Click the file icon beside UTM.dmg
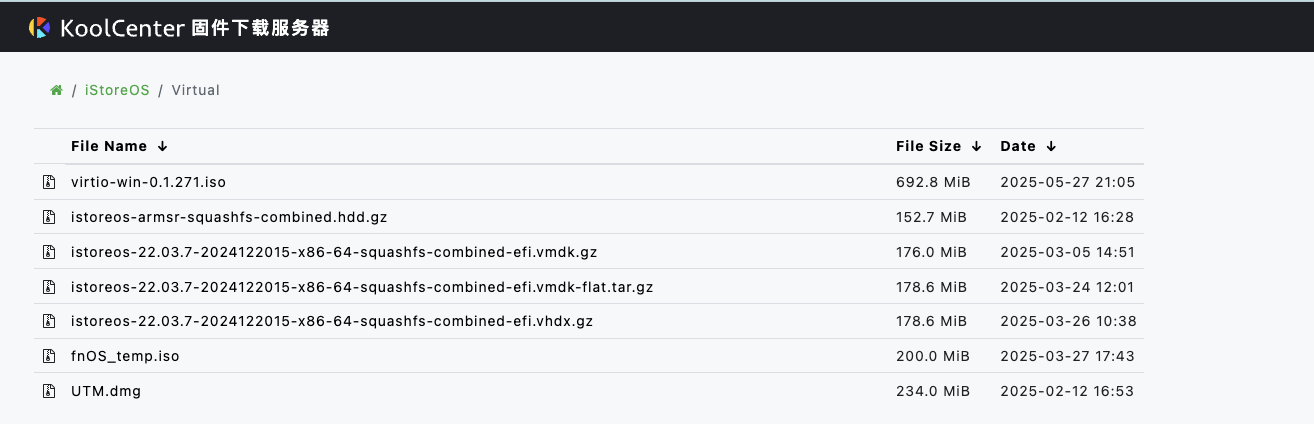The height and width of the screenshot is (424, 1314). point(47,391)
